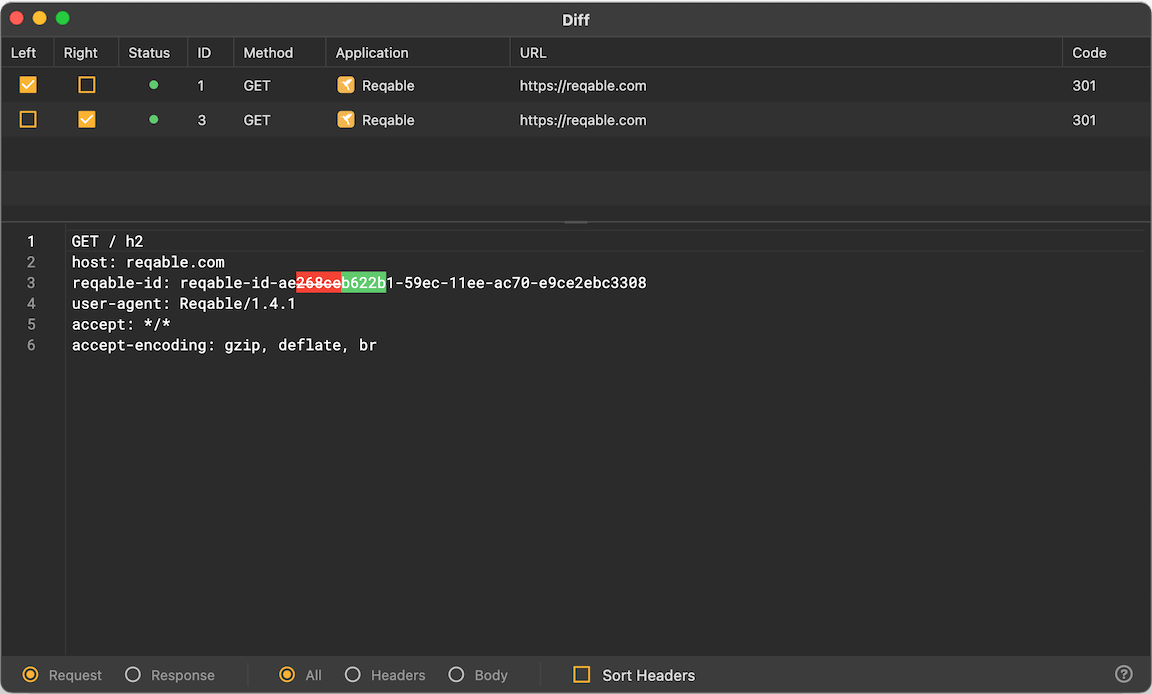Viewport: 1152px width, 694px height.
Task: Click the ID cell showing 3
Action: [201, 120]
